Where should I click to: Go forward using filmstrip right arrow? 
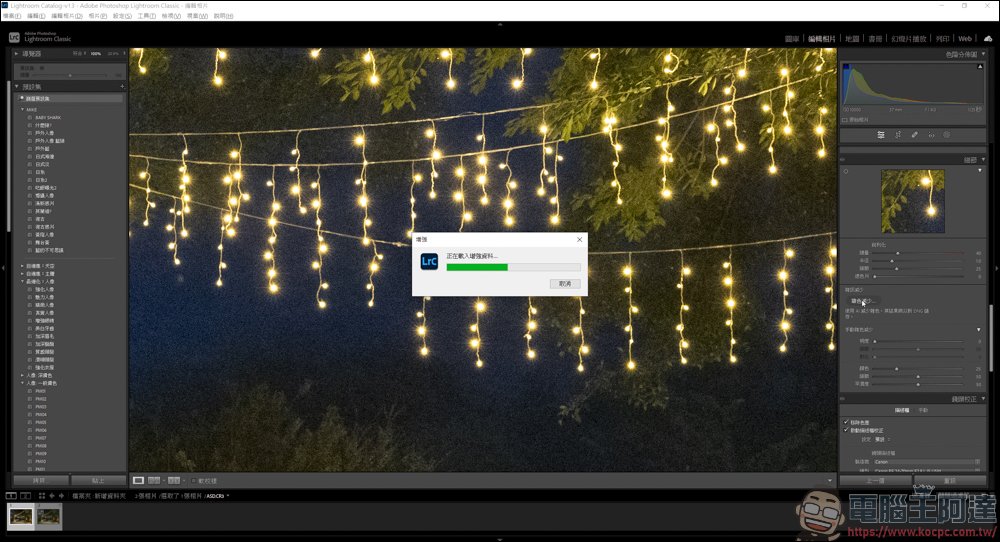pos(61,495)
